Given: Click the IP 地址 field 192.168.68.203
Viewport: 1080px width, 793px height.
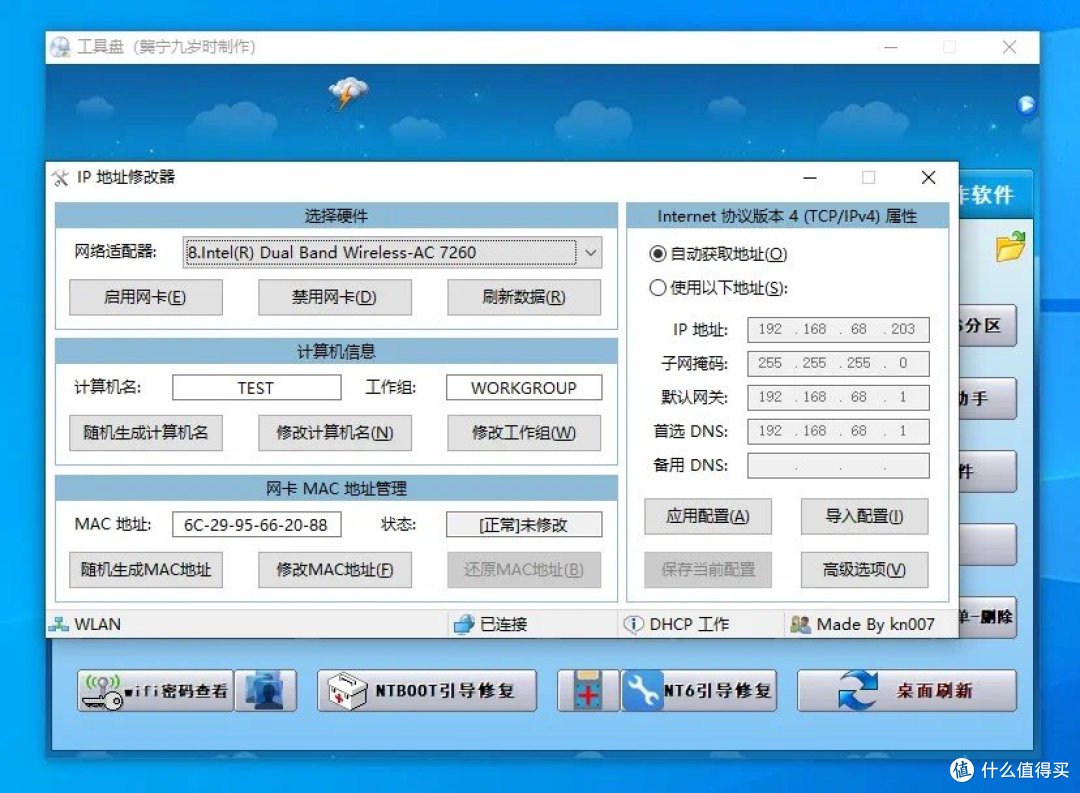Looking at the screenshot, I should tap(838, 329).
